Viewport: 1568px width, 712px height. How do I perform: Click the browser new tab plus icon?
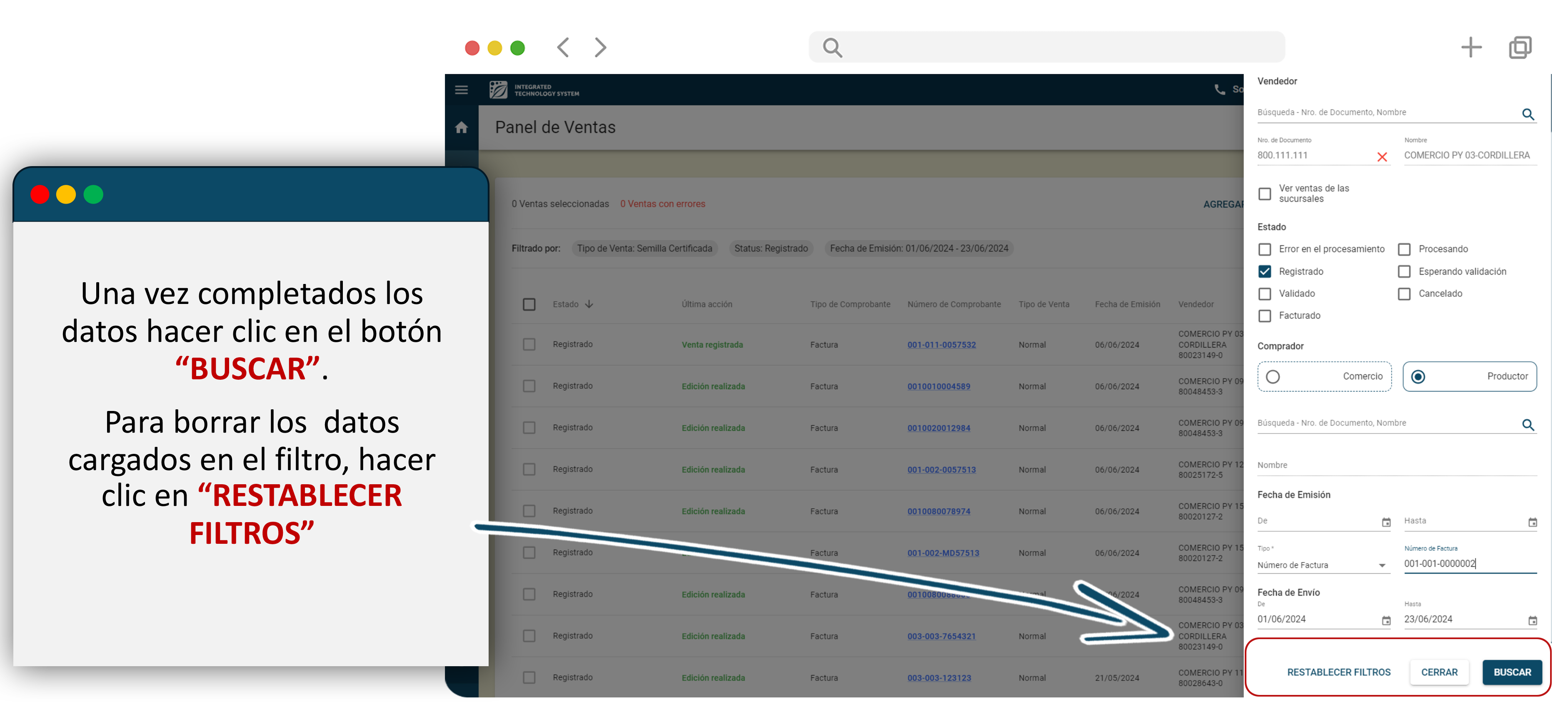1471,47
